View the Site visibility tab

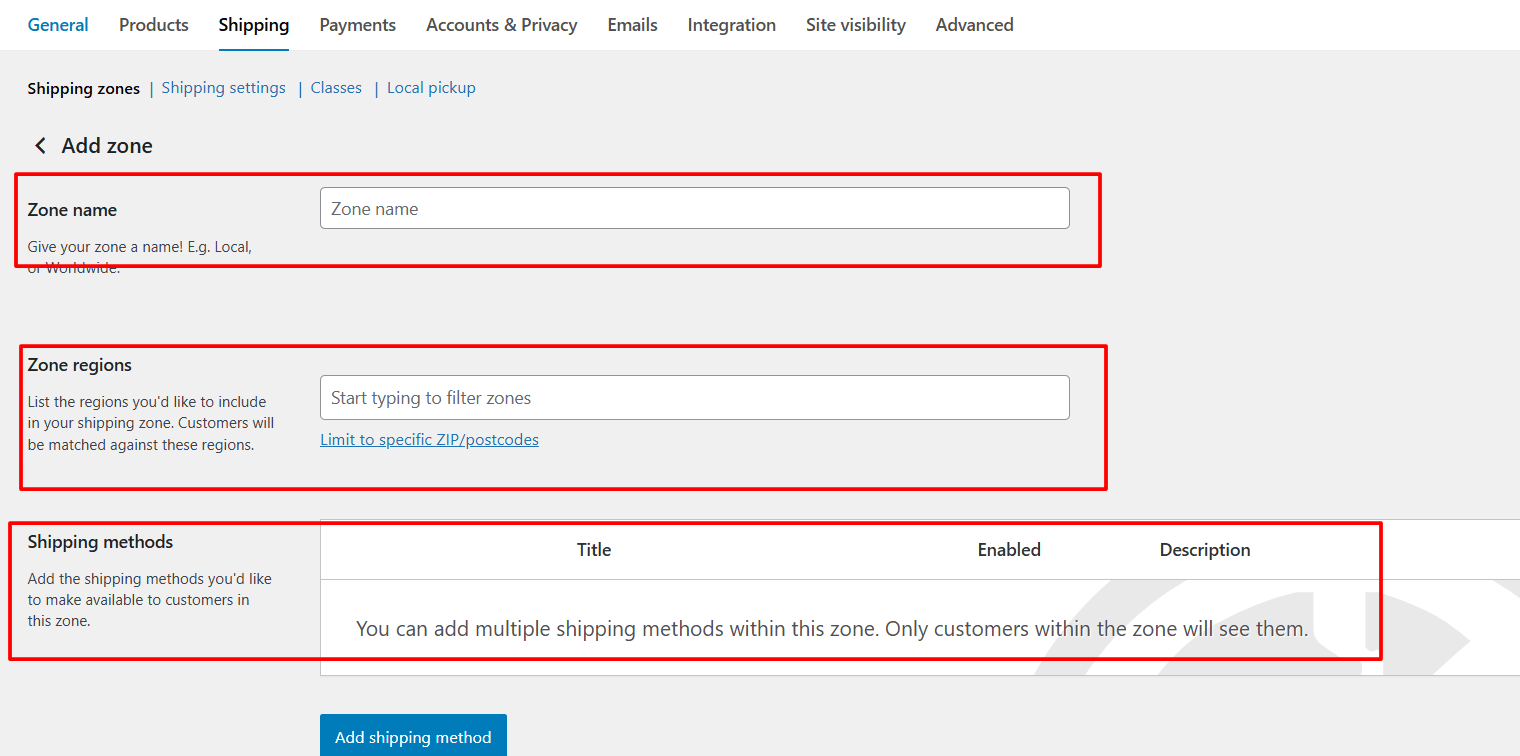[x=855, y=25]
